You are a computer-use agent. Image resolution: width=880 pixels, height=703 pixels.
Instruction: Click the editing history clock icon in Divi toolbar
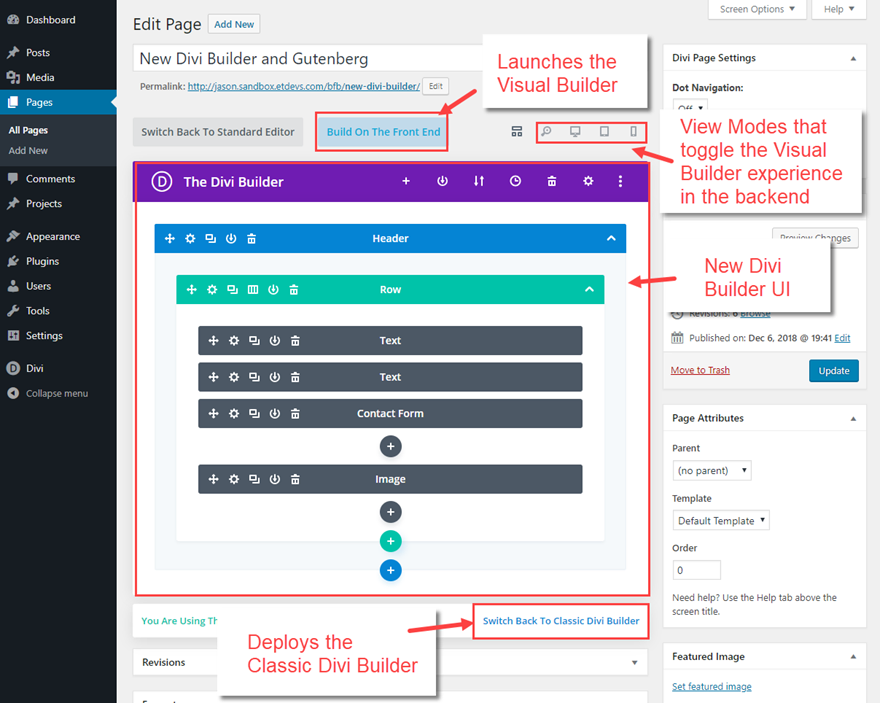[x=514, y=181]
